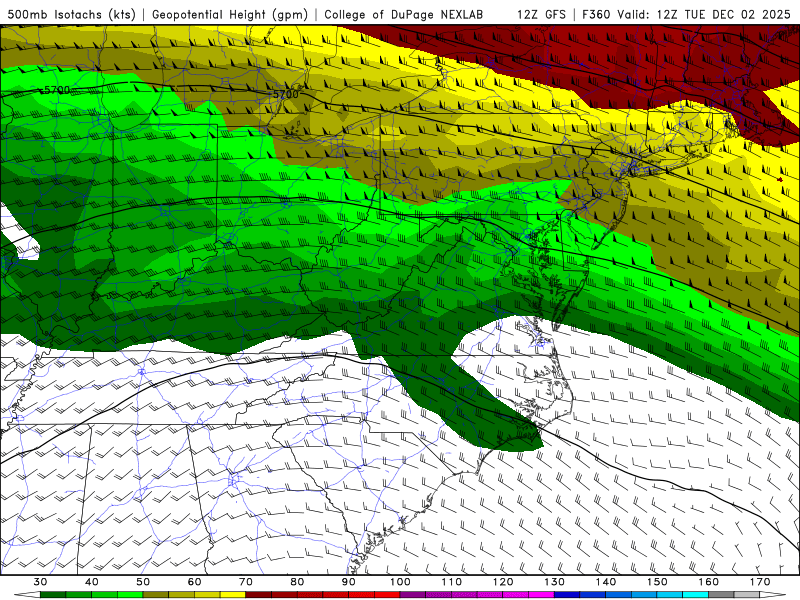
Task: Click the cyan color bar segment below 150
Action: (x=670, y=595)
